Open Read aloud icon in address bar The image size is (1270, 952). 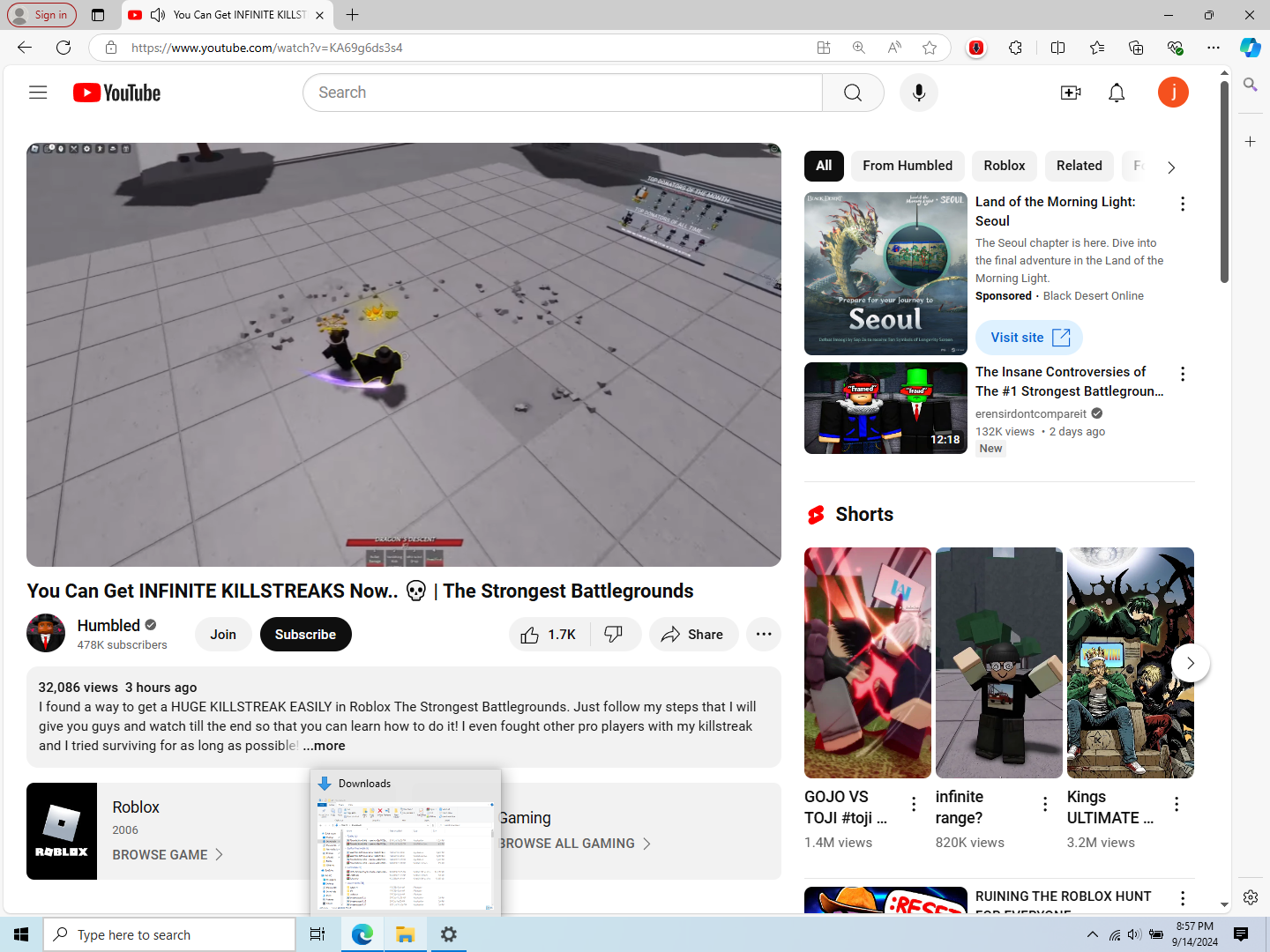click(894, 48)
